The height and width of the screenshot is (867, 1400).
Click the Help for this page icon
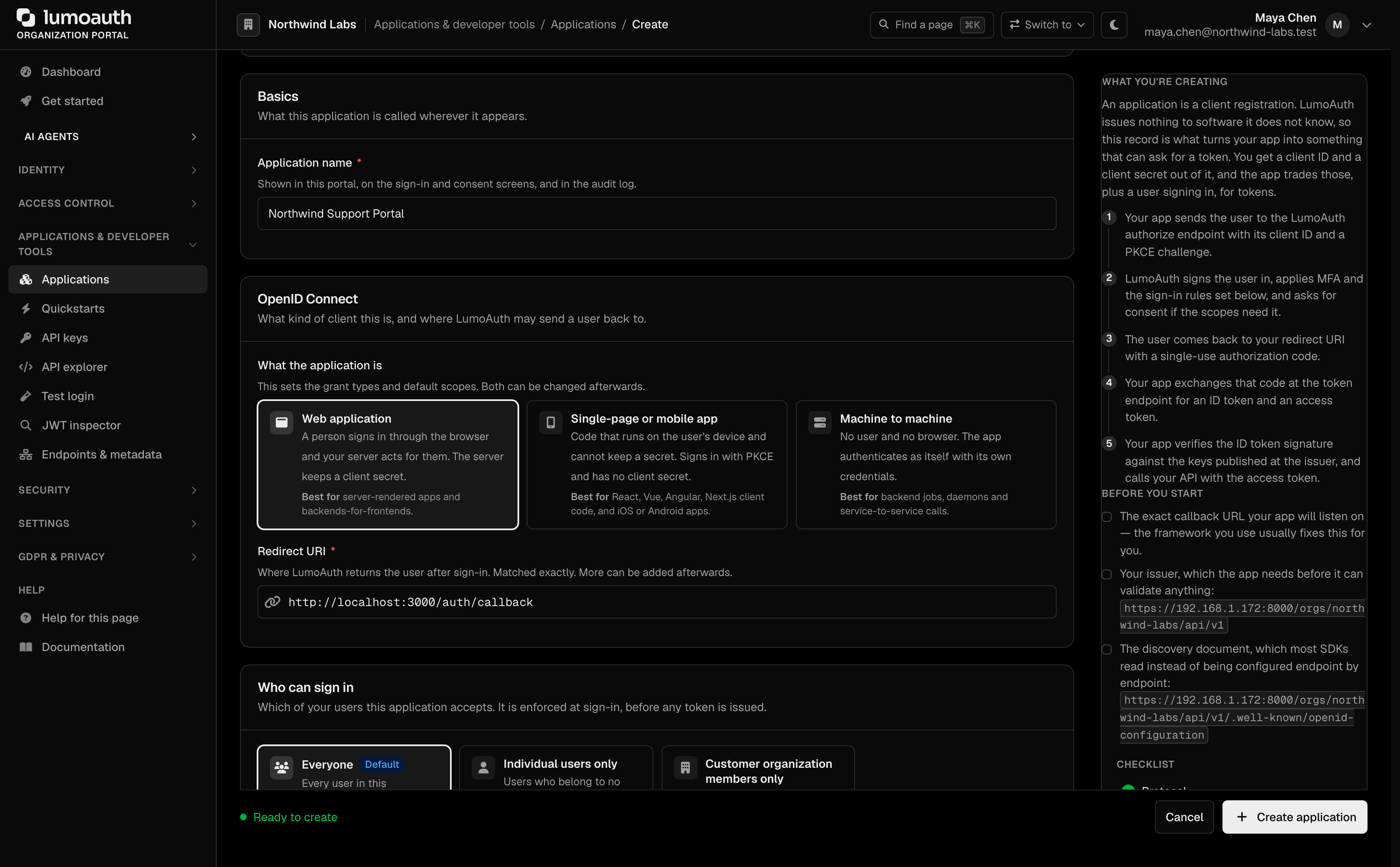click(26, 618)
